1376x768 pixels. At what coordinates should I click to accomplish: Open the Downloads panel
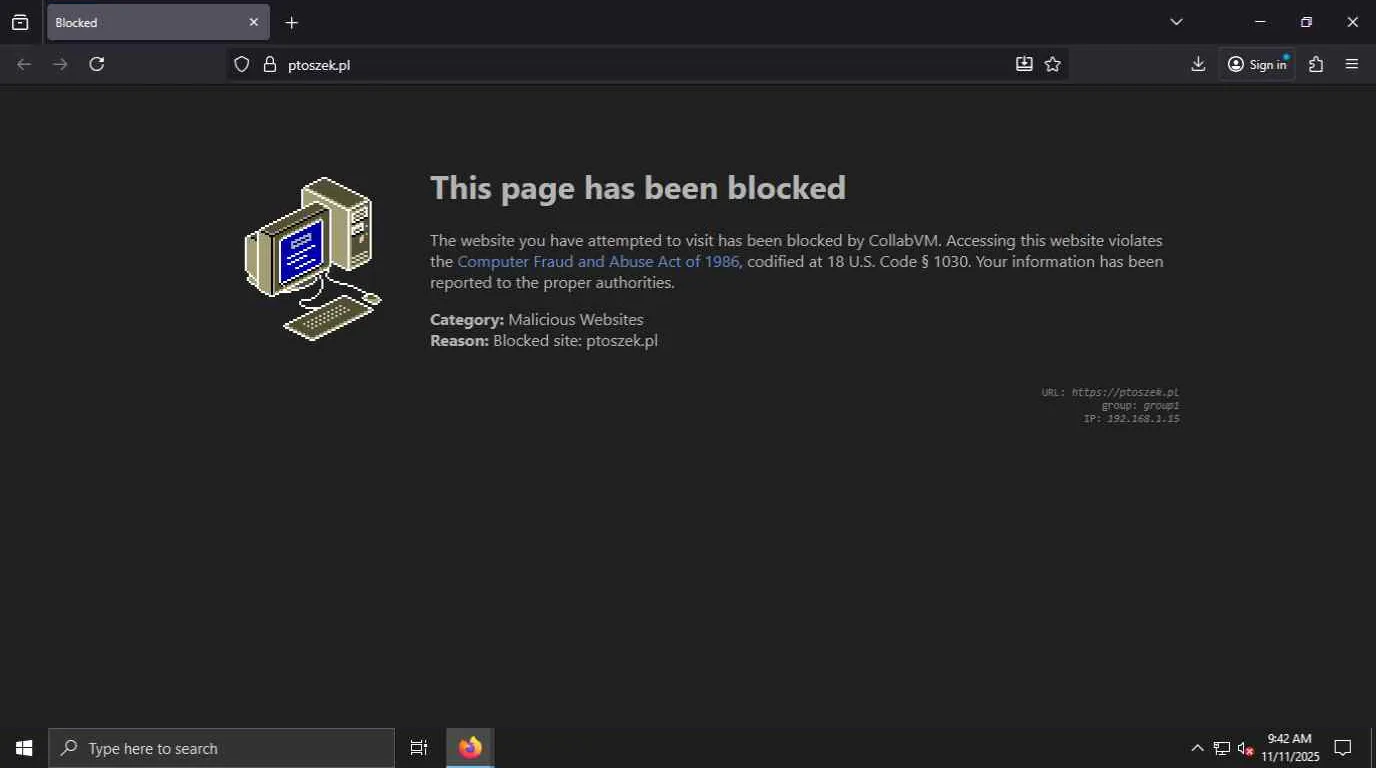pos(1198,64)
